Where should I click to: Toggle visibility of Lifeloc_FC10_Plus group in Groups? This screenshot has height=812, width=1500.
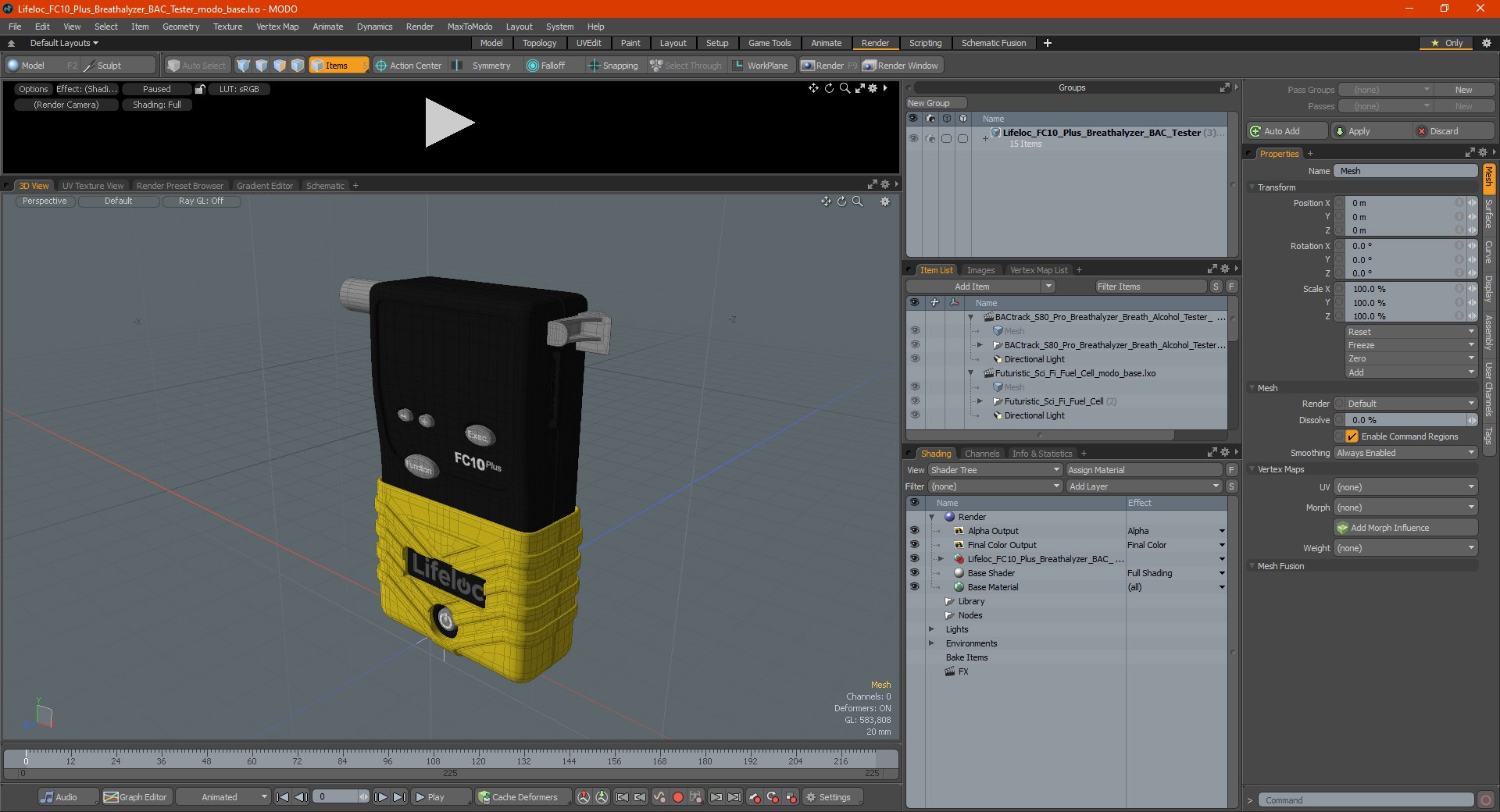[913, 138]
